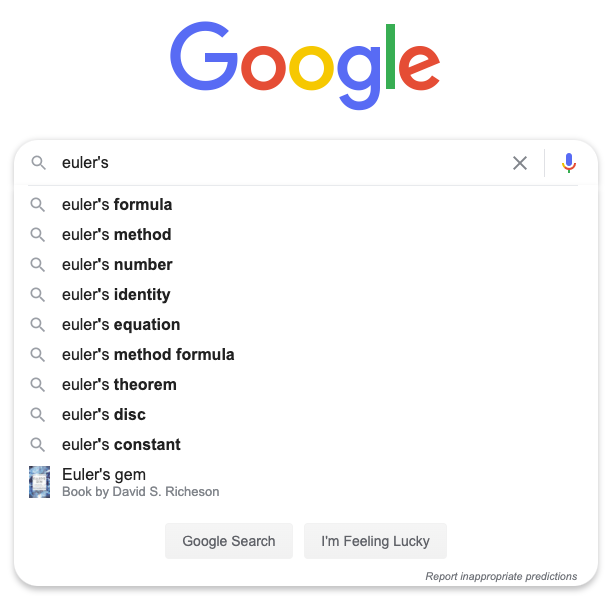The height and width of the screenshot is (596, 614).
Task: Pick the euler's method formula suggestion
Action: pos(303,354)
